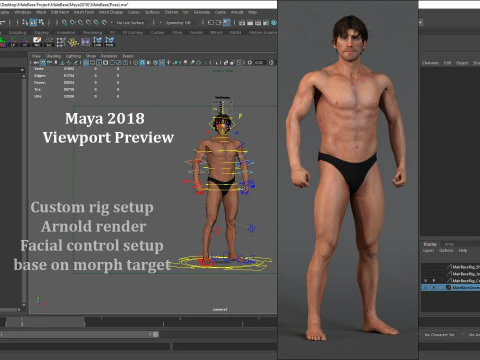480x360 pixels.
Task: Select Anim tab in Layer Editor
Action: pyautogui.click(x=449, y=244)
